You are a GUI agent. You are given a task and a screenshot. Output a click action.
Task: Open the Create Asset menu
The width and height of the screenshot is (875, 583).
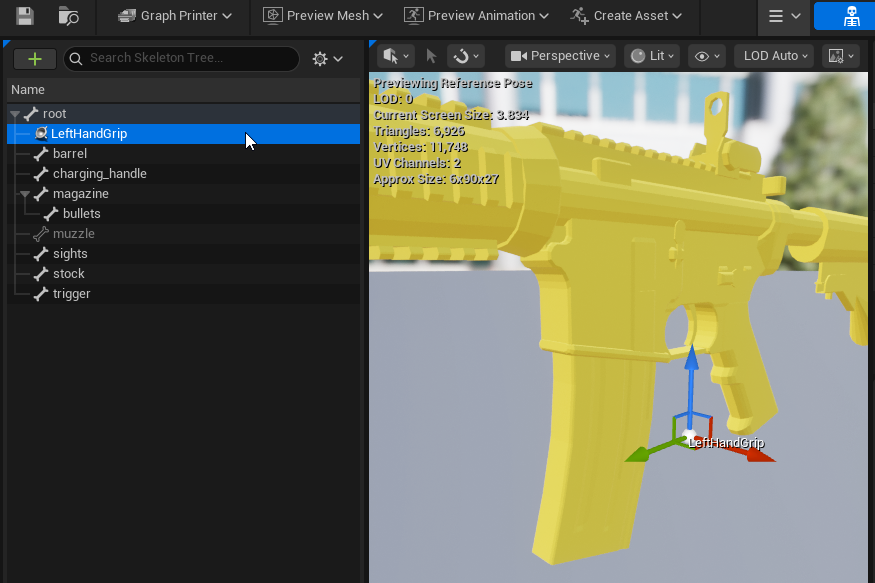click(626, 16)
